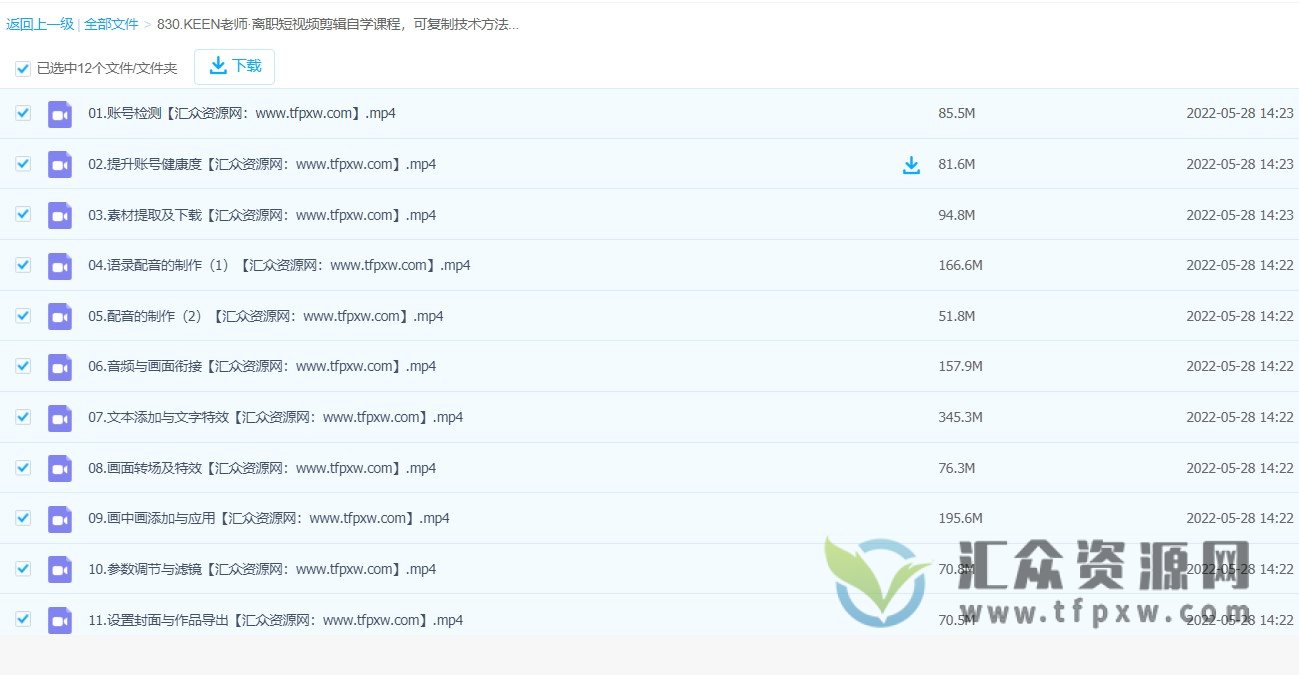Toggle the select-all checkbox in the header bar
Screen dimensions: 1299x675
[x=22, y=68]
